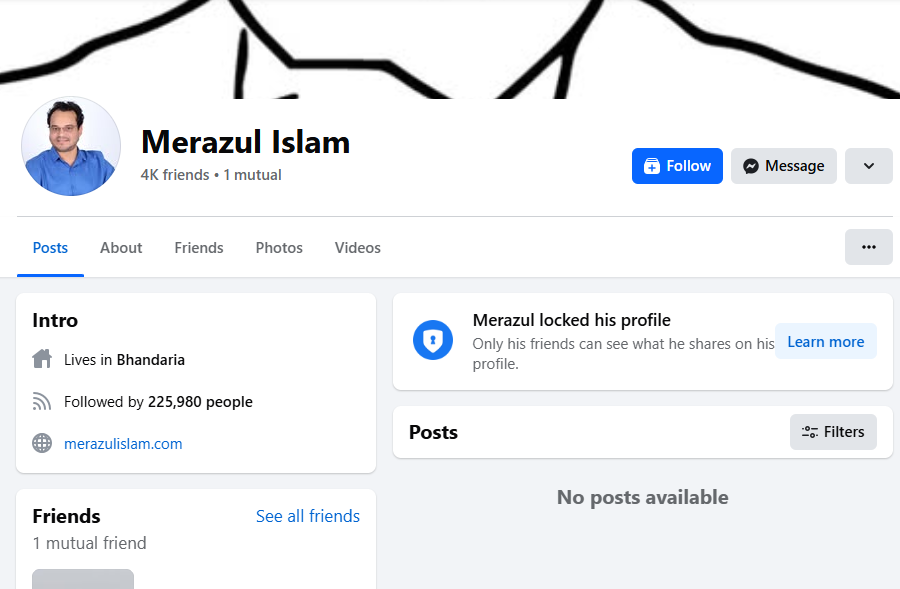Image resolution: width=900 pixels, height=589 pixels.
Task: Click the home icon beside Lives in Bhandaria
Action: tap(42, 359)
